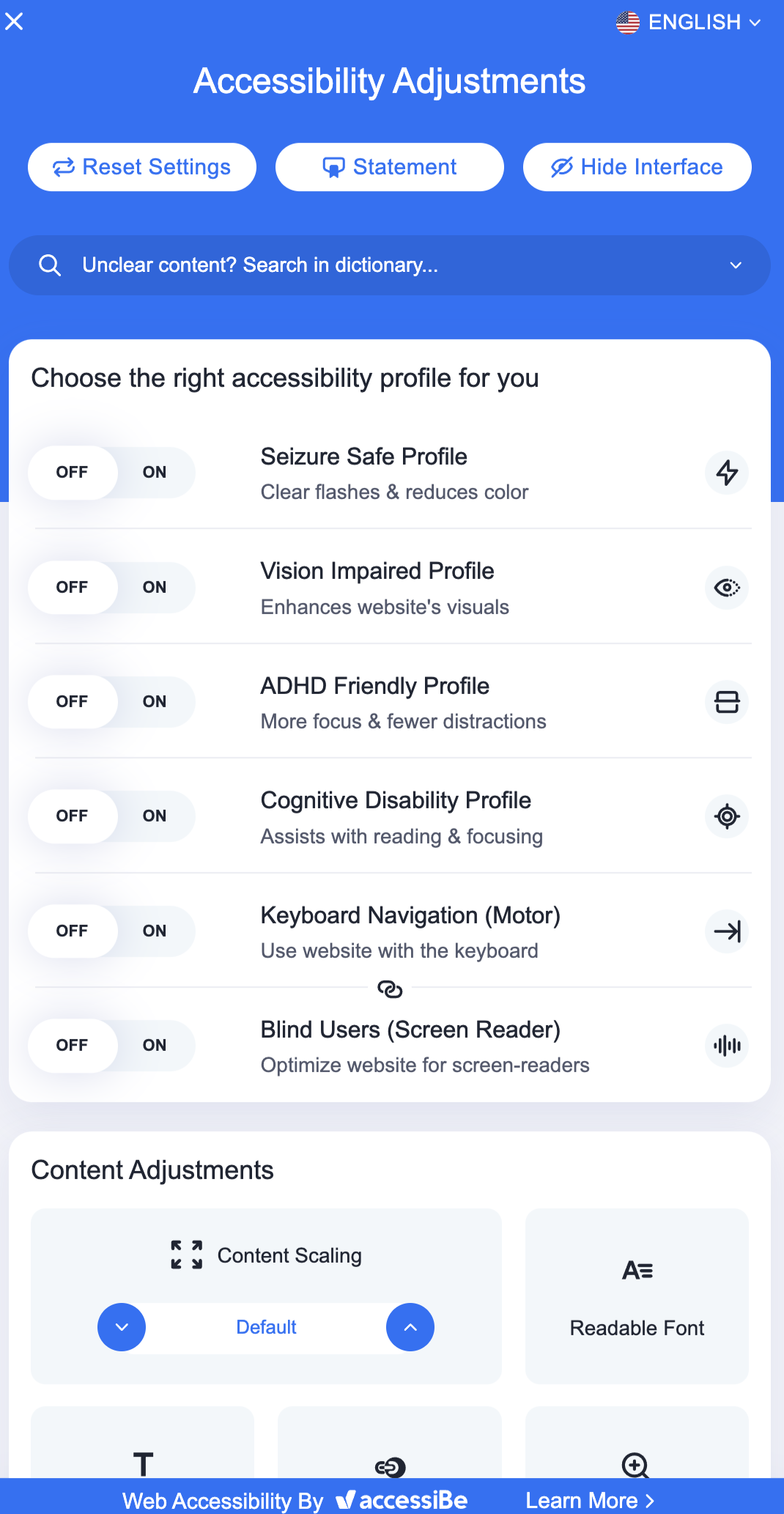Select the Readable Font option
The height and width of the screenshot is (1514, 784).
[x=637, y=1296]
